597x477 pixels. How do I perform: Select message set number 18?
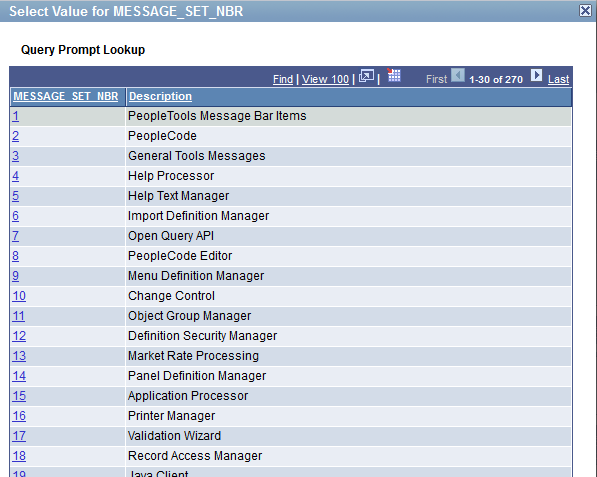(19, 456)
